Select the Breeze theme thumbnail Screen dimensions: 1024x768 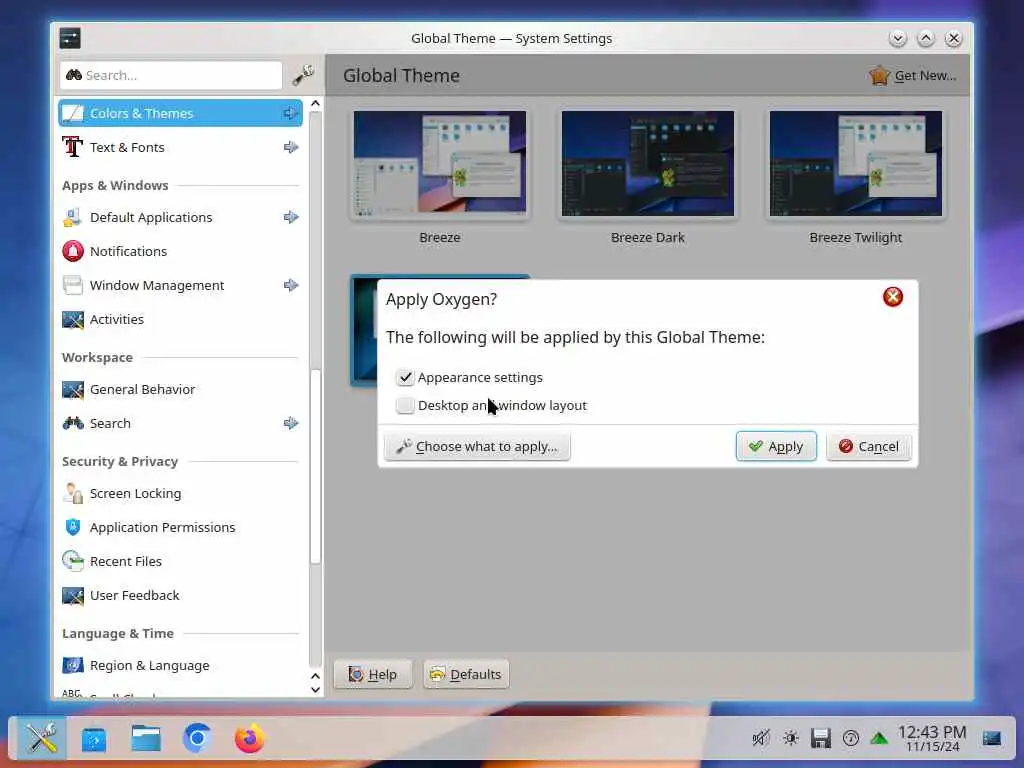(x=440, y=164)
